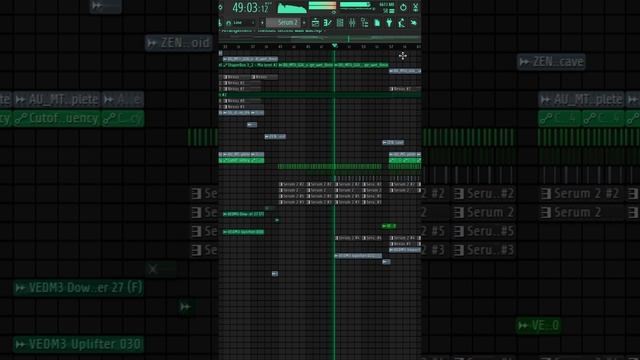
Task: Click the circular power icon at top right
Action: 403,7
